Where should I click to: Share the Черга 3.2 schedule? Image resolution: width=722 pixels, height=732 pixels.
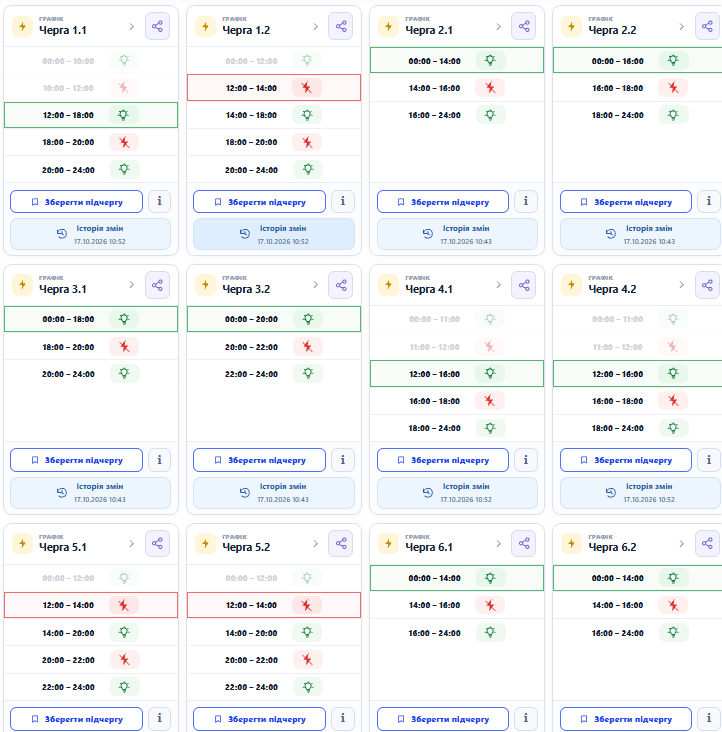(341, 285)
